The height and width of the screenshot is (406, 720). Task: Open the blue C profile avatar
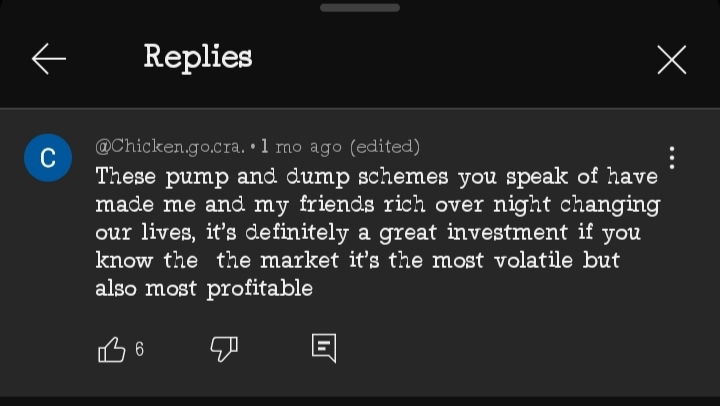48,158
